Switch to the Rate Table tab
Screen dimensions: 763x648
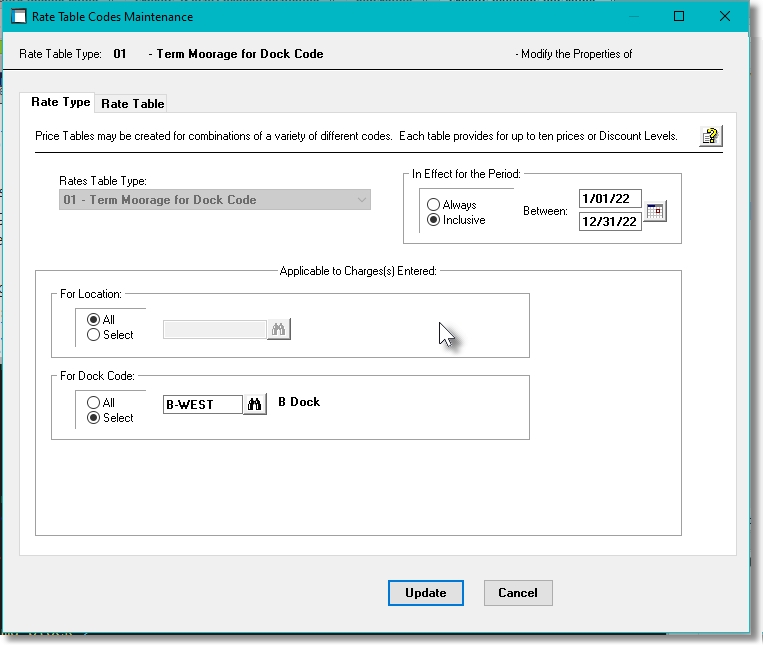[x=132, y=104]
